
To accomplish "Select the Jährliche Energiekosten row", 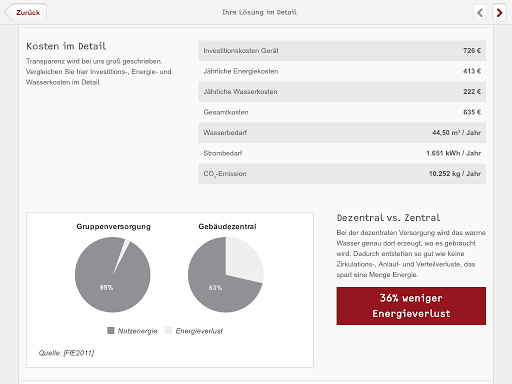I will [x=342, y=71].
